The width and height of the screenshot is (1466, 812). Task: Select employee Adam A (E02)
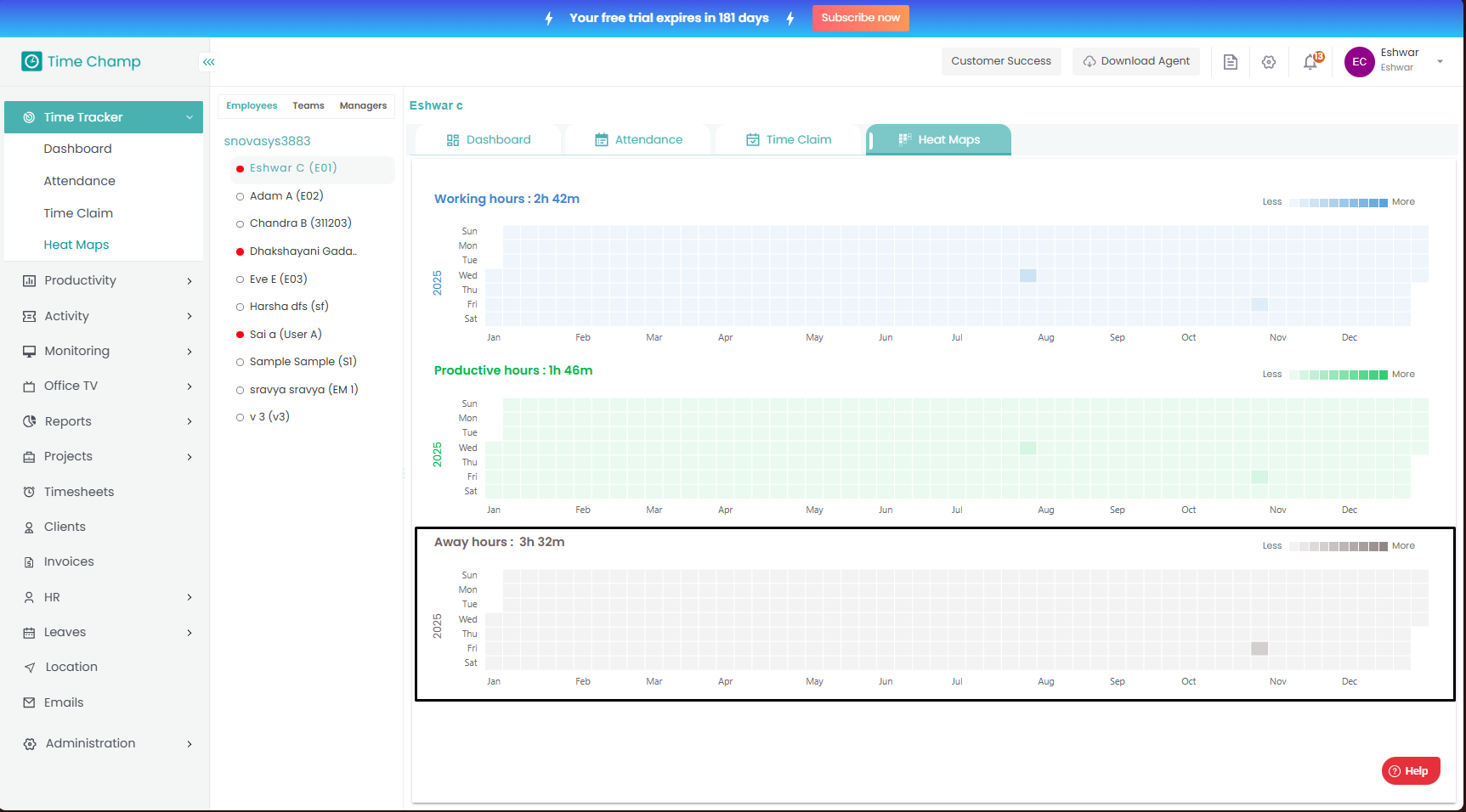pyautogui.click(x=286, y=196)
